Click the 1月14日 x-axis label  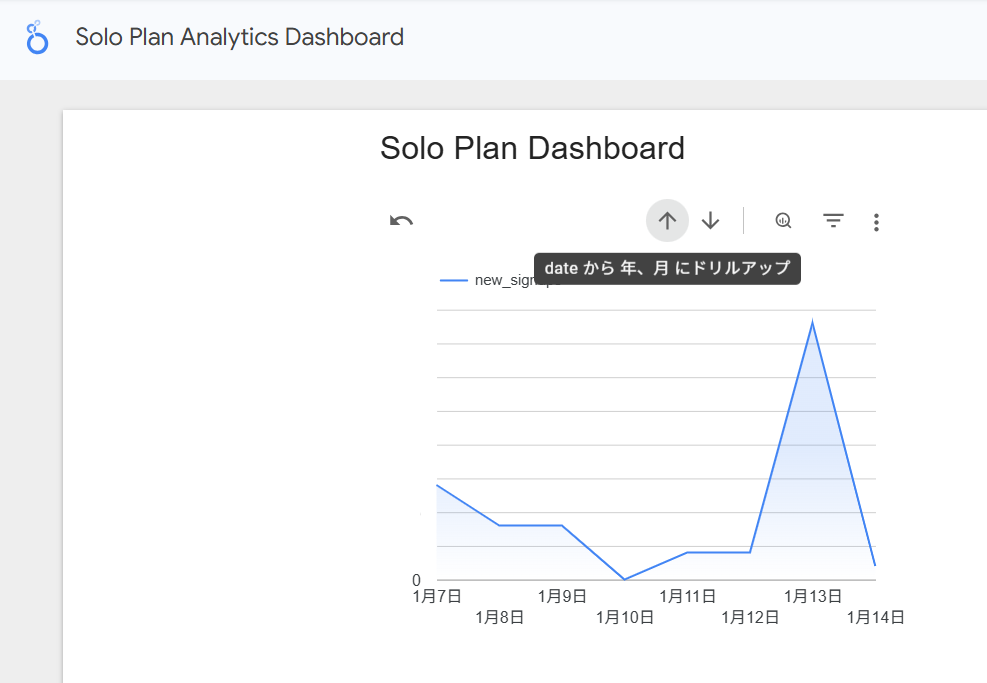(875, 617)
